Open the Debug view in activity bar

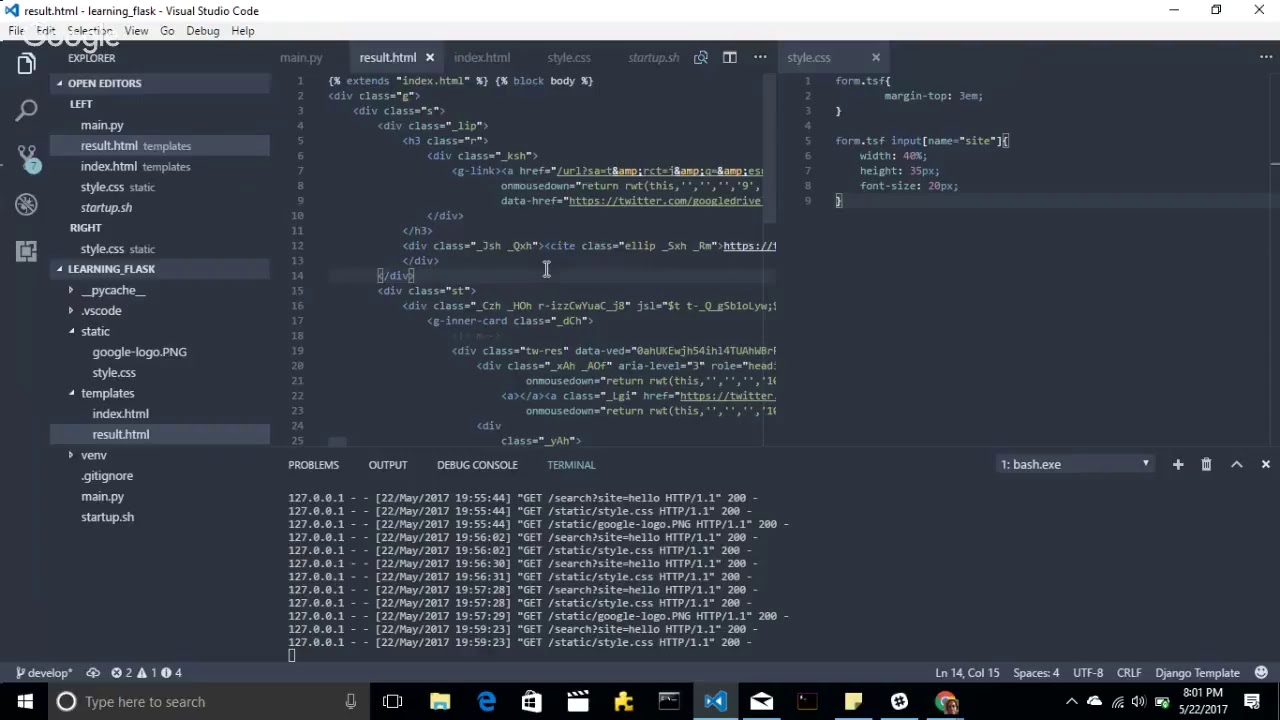point(26,204)
